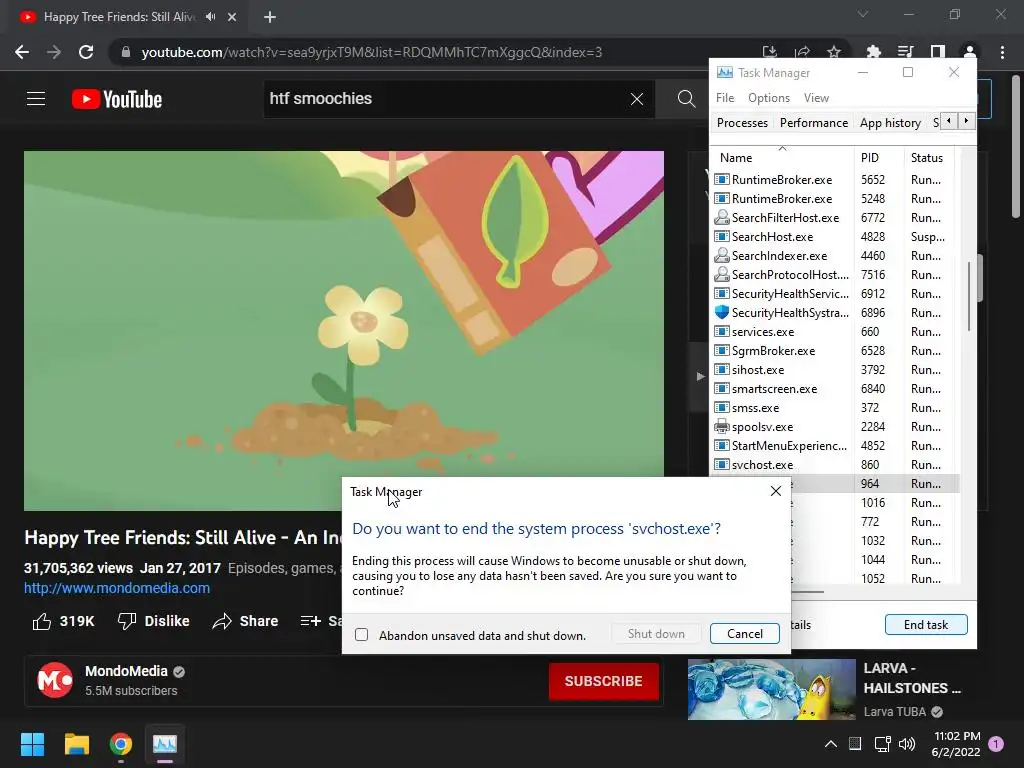
Task: Dislike the Happy Tree Friends video
Action: tap(153, 621)
